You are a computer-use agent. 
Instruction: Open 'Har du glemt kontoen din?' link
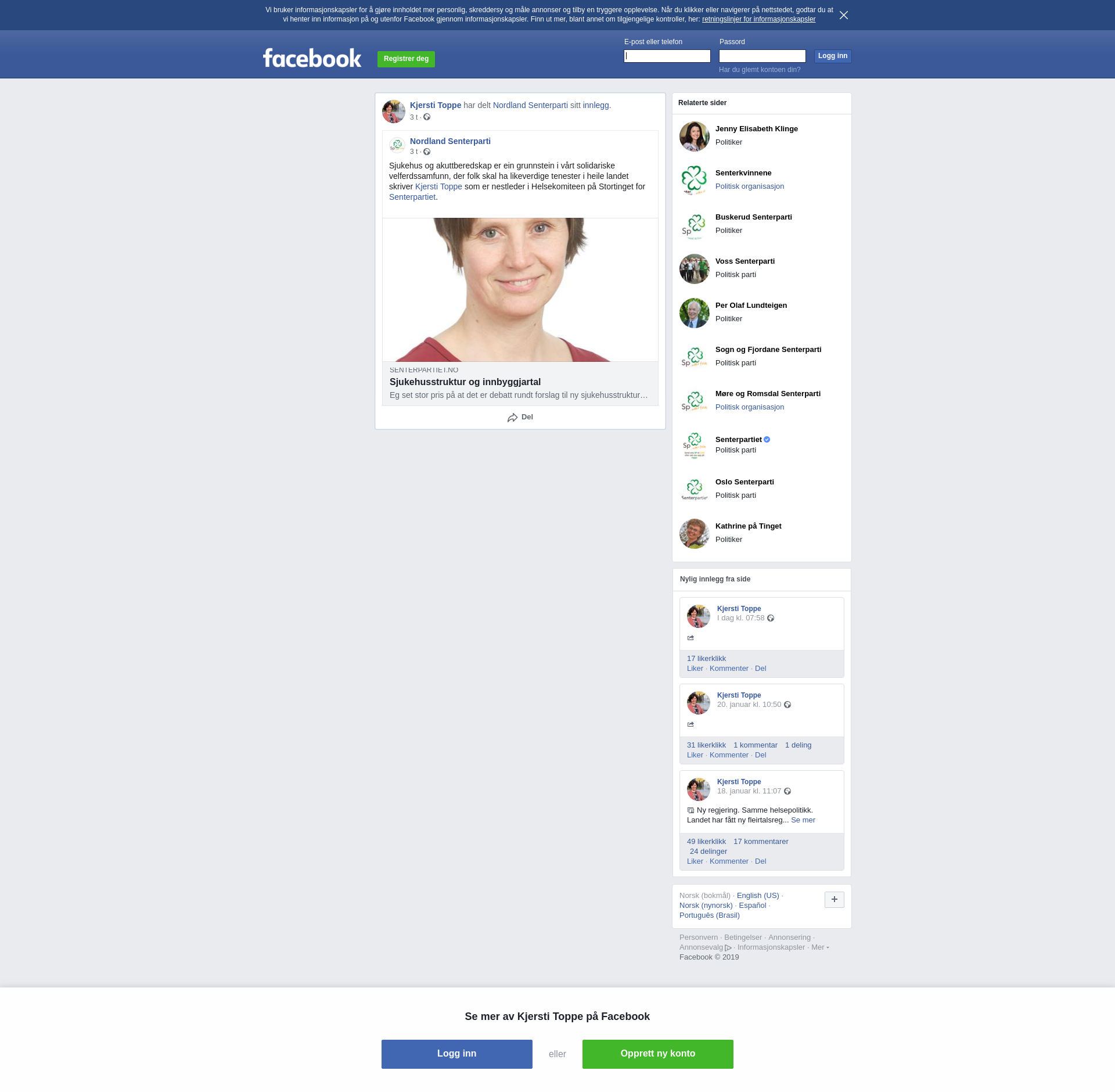760,70
